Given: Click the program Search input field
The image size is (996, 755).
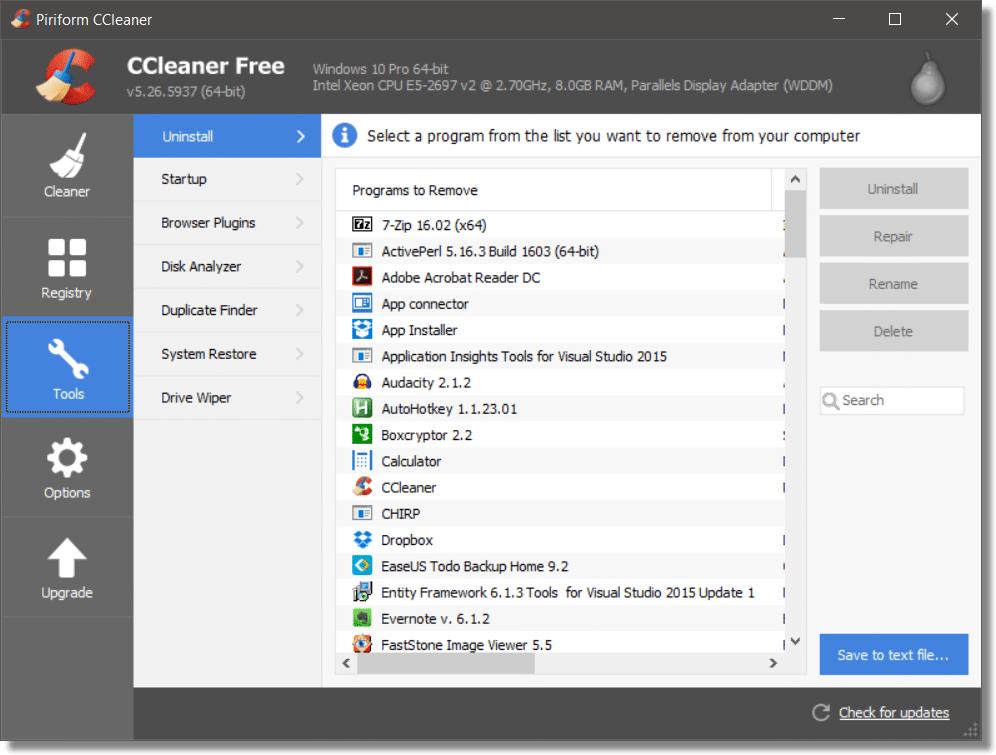Looking at the screenshot, I should point(892,401).
